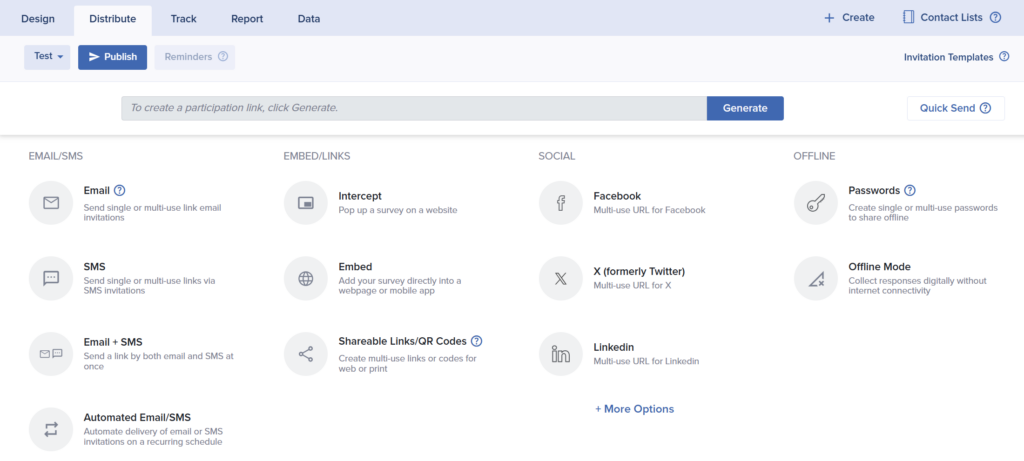Click the "Automated Email/SMS" title text
The height and width of the screenshot is (461, 1024).
pyautogui.click(x=137, y=417)
